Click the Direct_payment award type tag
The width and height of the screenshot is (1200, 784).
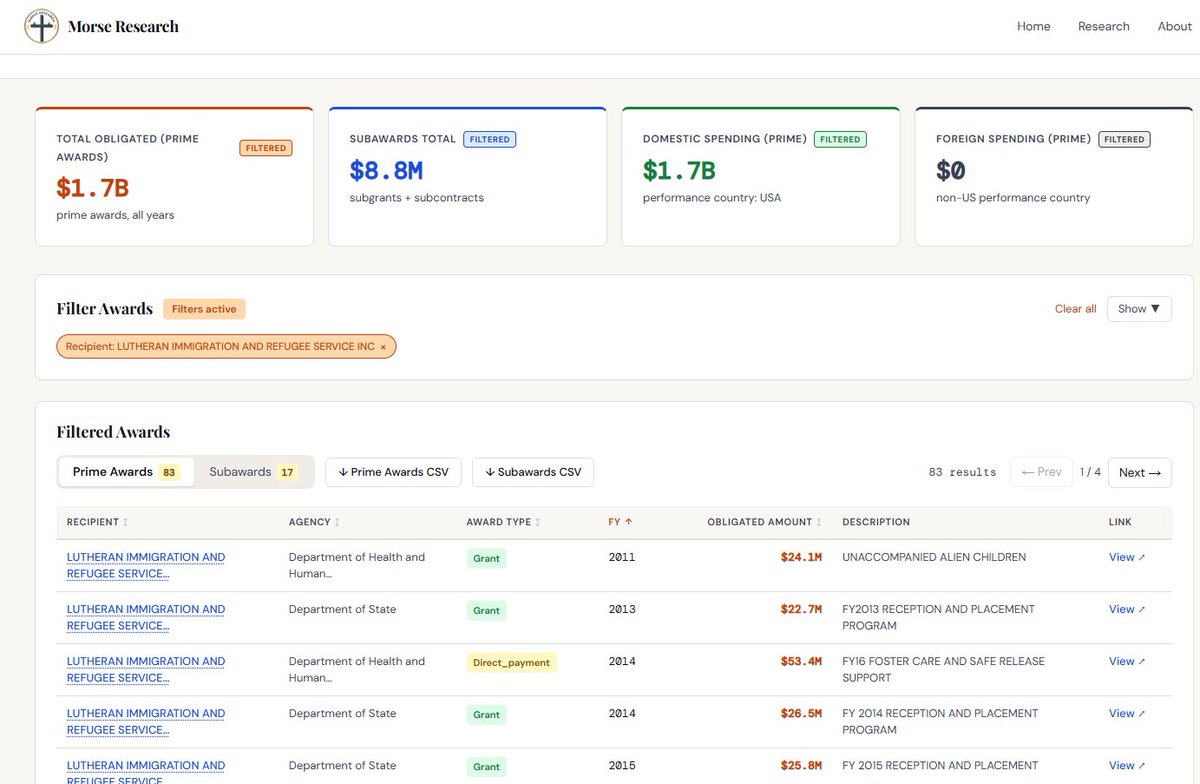[x=511, y=662]
